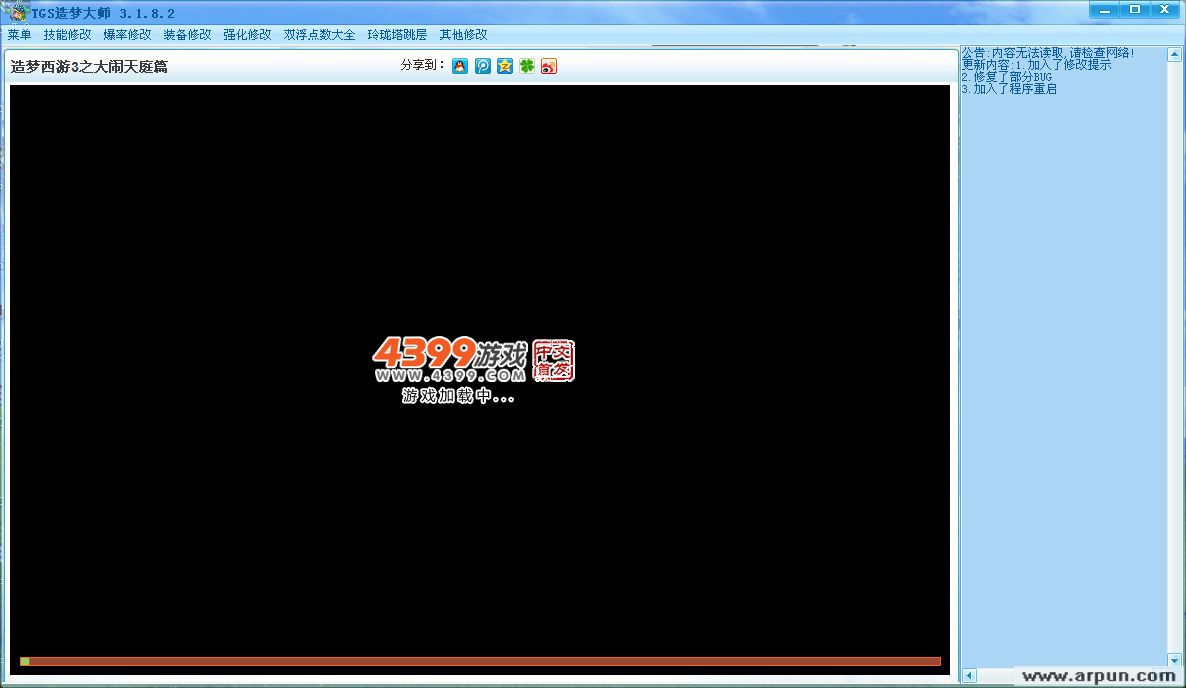Click announcement panel scroll-down arrow
Viewport: 1186px width, 688px height.
point(1174,660)
